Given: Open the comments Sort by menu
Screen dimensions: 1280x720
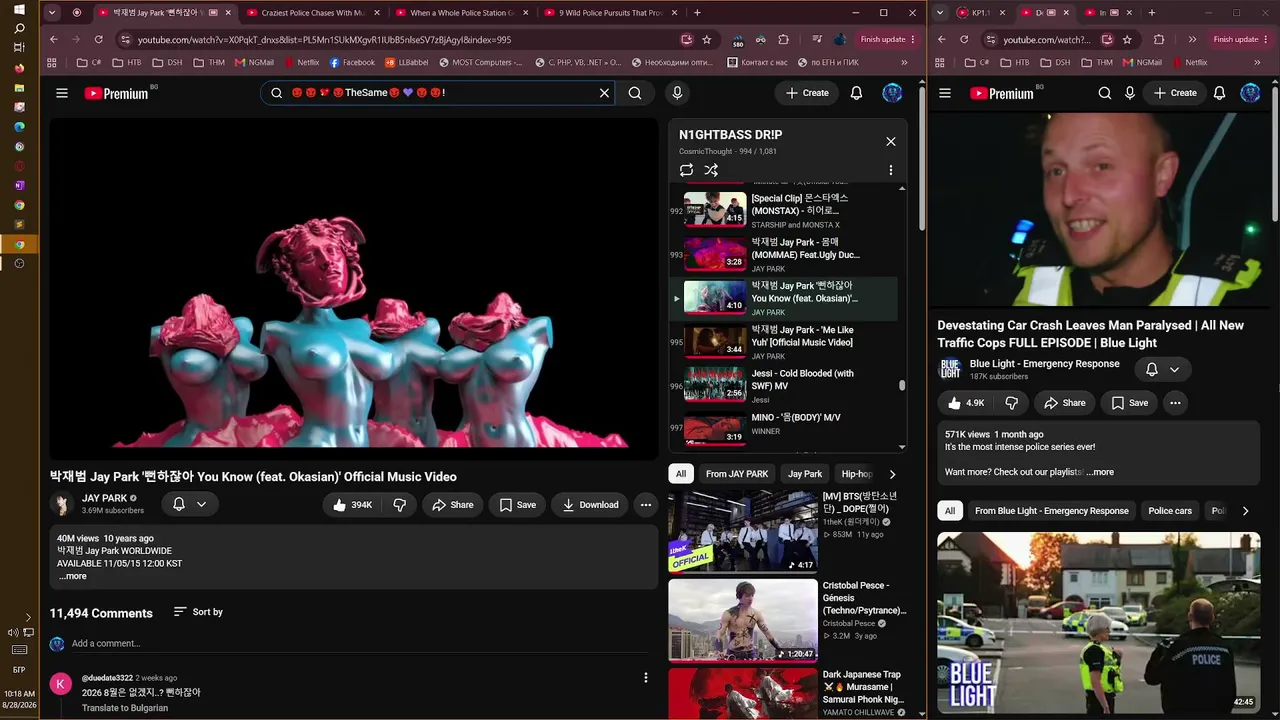Looking at the screenshot, I should tap(198, 612).
